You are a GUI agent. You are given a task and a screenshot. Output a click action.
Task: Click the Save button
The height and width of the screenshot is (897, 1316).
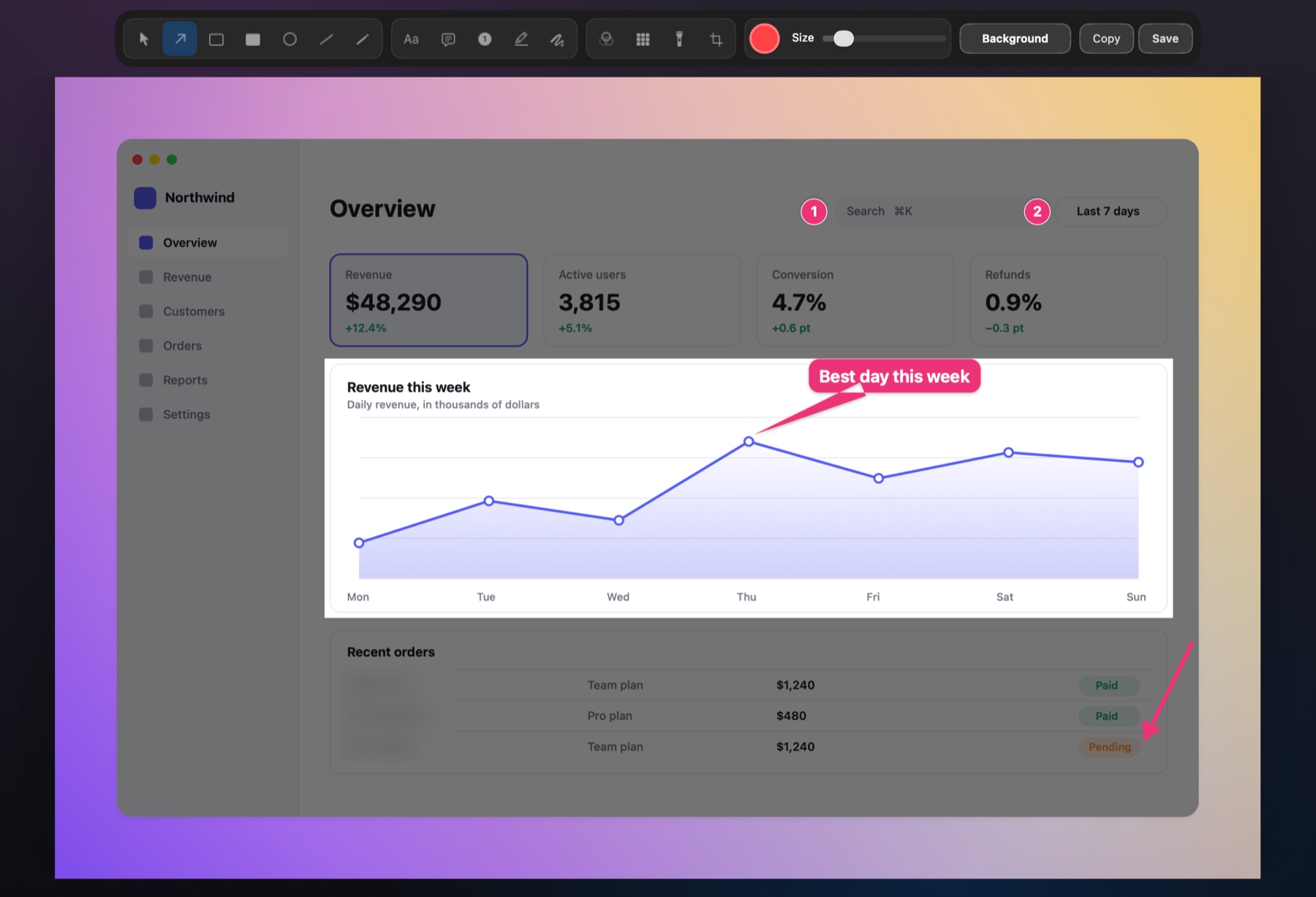click(1165, 39)
